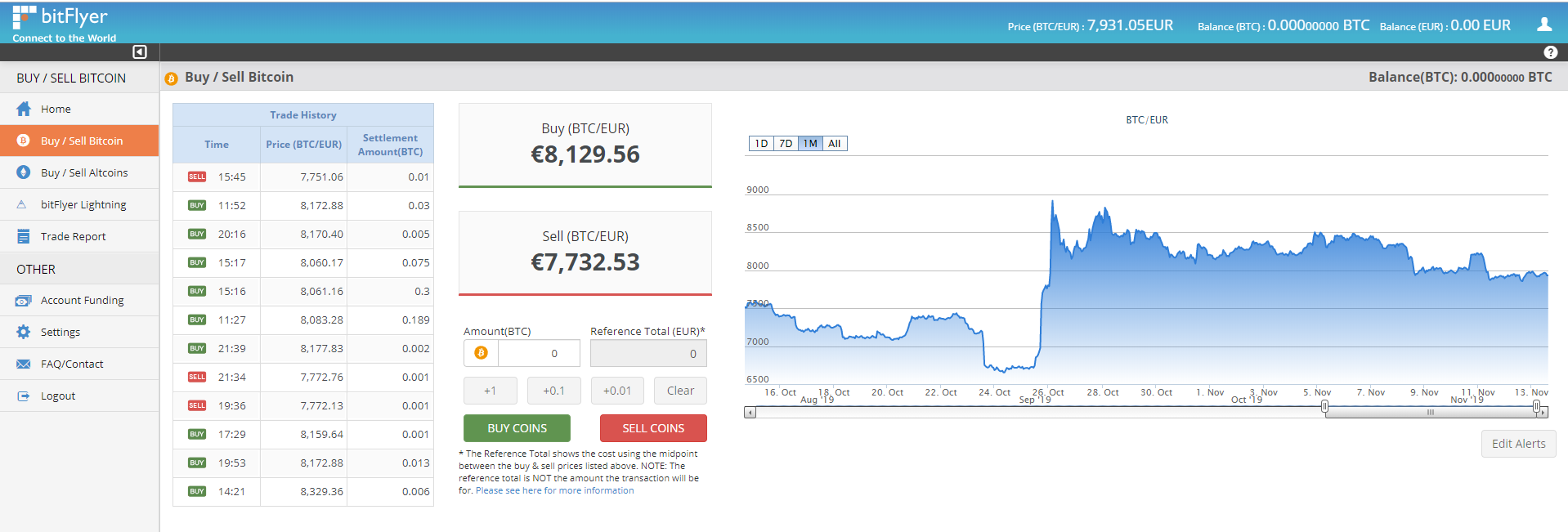Viewport: 1568px width, 532px height.
Task: Click Logout in the sidebar
Action: 79,396
